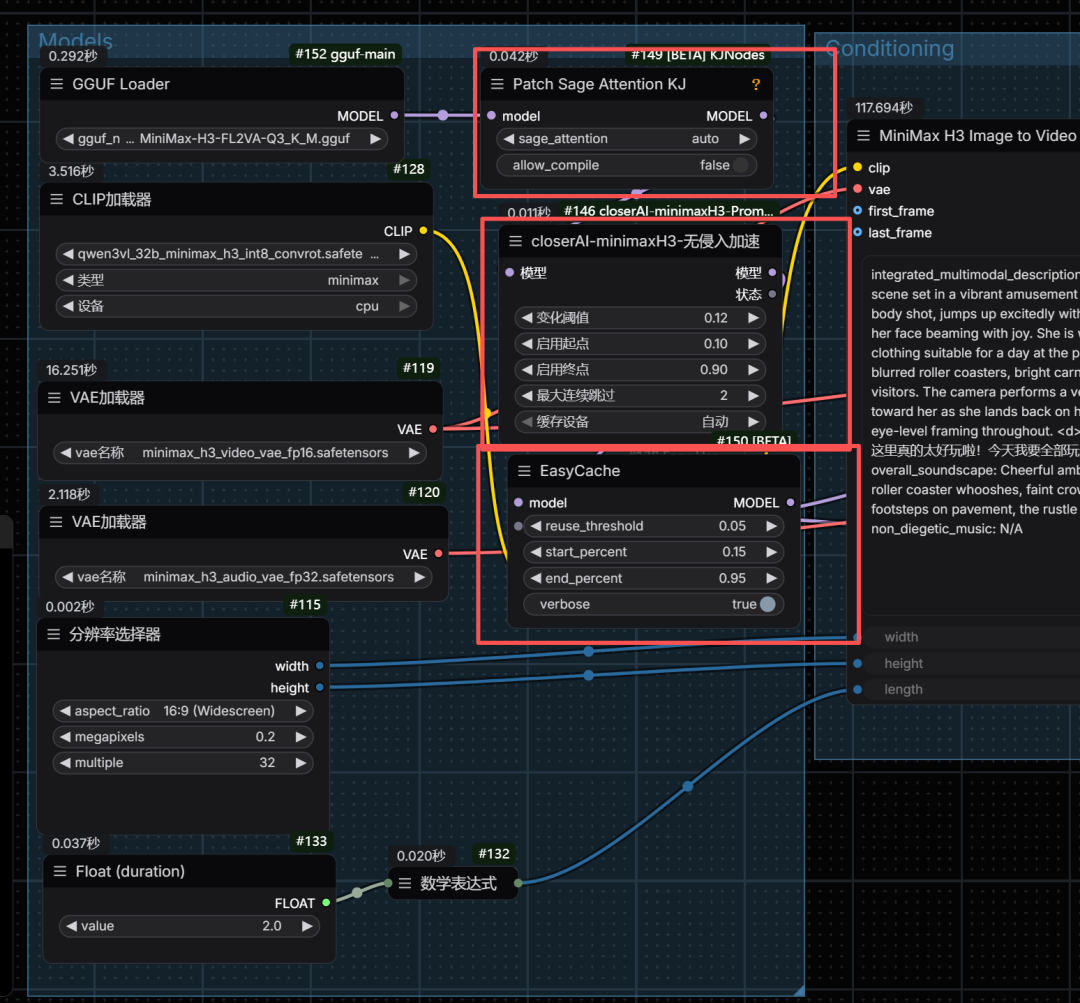1080x1003 pixels.
Task: Decrease Float duration value with left arrow
Action: 71,926
